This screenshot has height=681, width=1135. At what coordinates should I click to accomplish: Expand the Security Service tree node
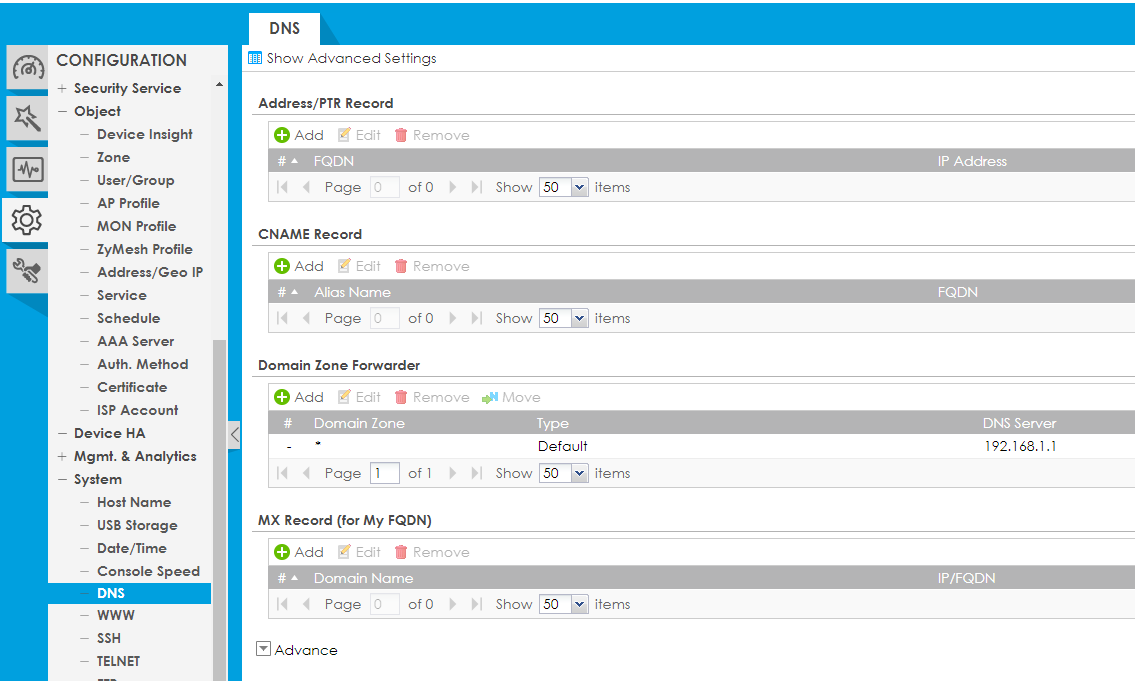click(62, 89)
